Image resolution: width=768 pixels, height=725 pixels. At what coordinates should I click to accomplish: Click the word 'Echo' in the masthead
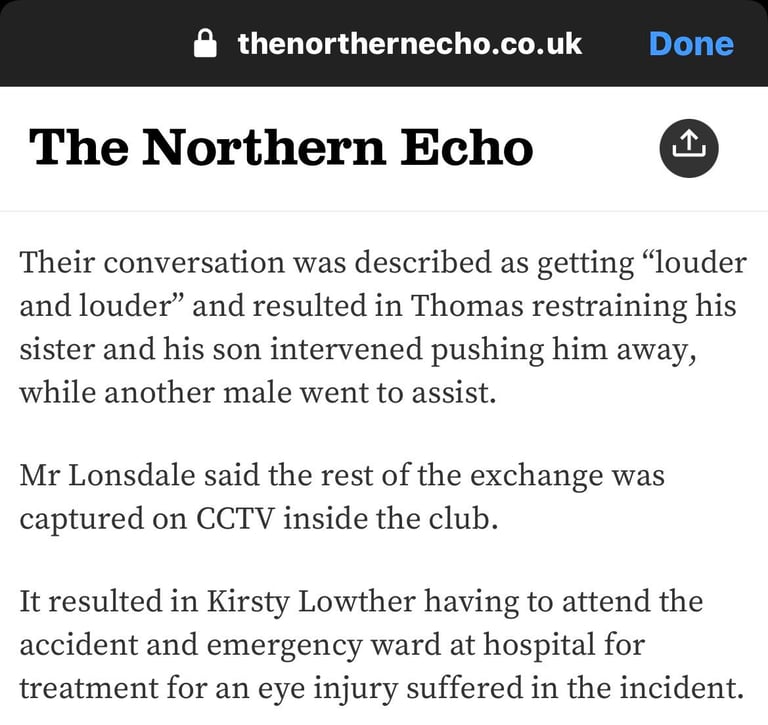(466, 147)
